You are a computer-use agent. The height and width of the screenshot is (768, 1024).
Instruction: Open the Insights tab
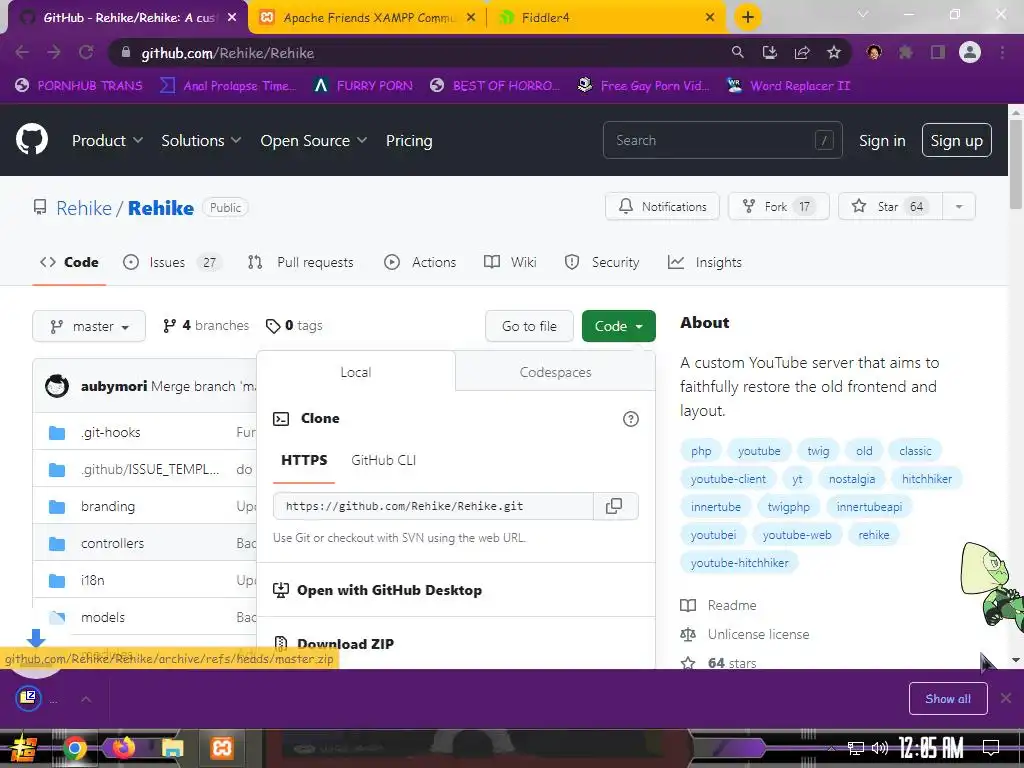click(705, 263)
